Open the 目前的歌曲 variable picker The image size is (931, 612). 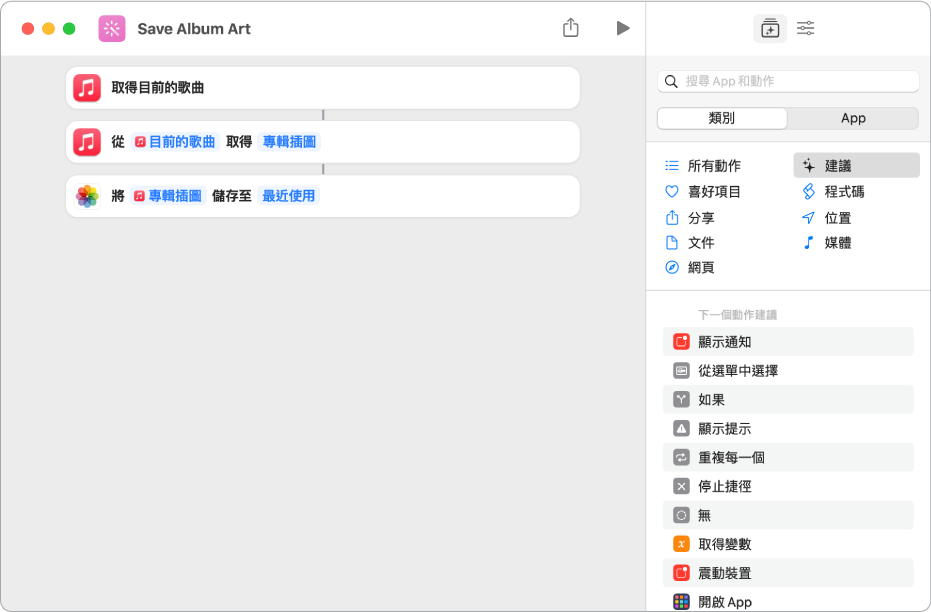(175, 142)
